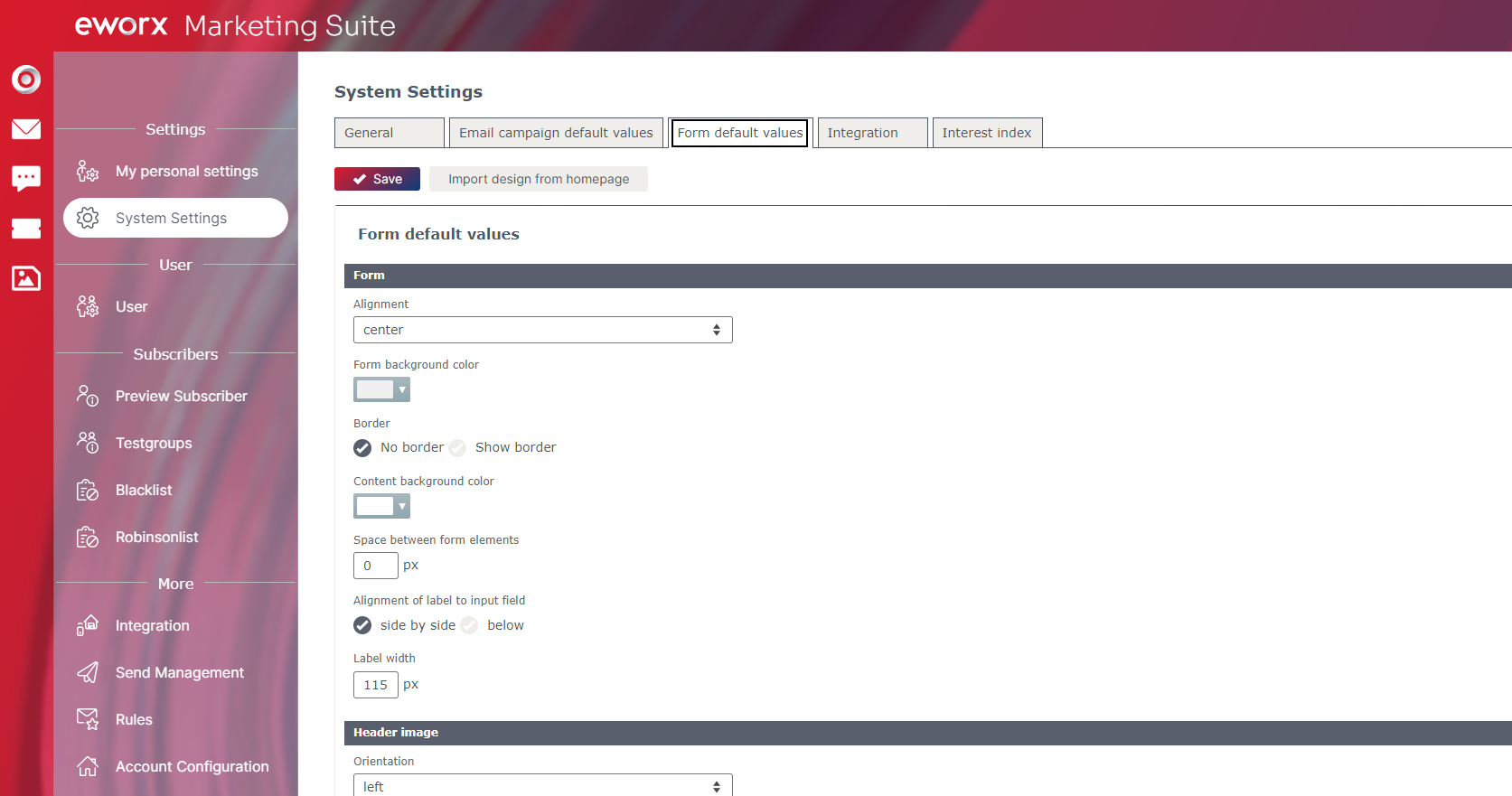1512x796 pixels.
Task: Click the Form section header bar
Action: coord(928,276)
